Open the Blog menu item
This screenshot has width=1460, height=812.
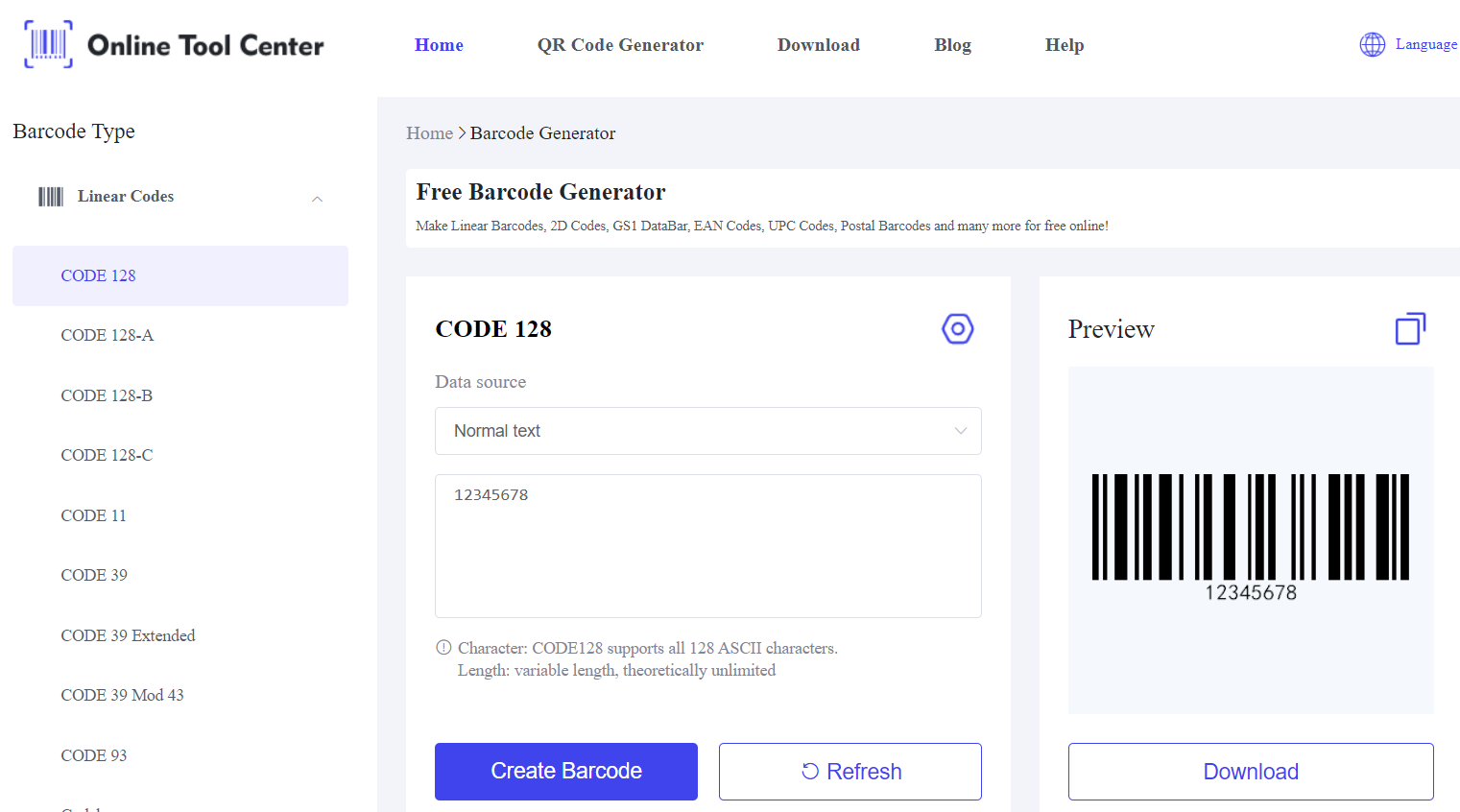pos(952,45)
